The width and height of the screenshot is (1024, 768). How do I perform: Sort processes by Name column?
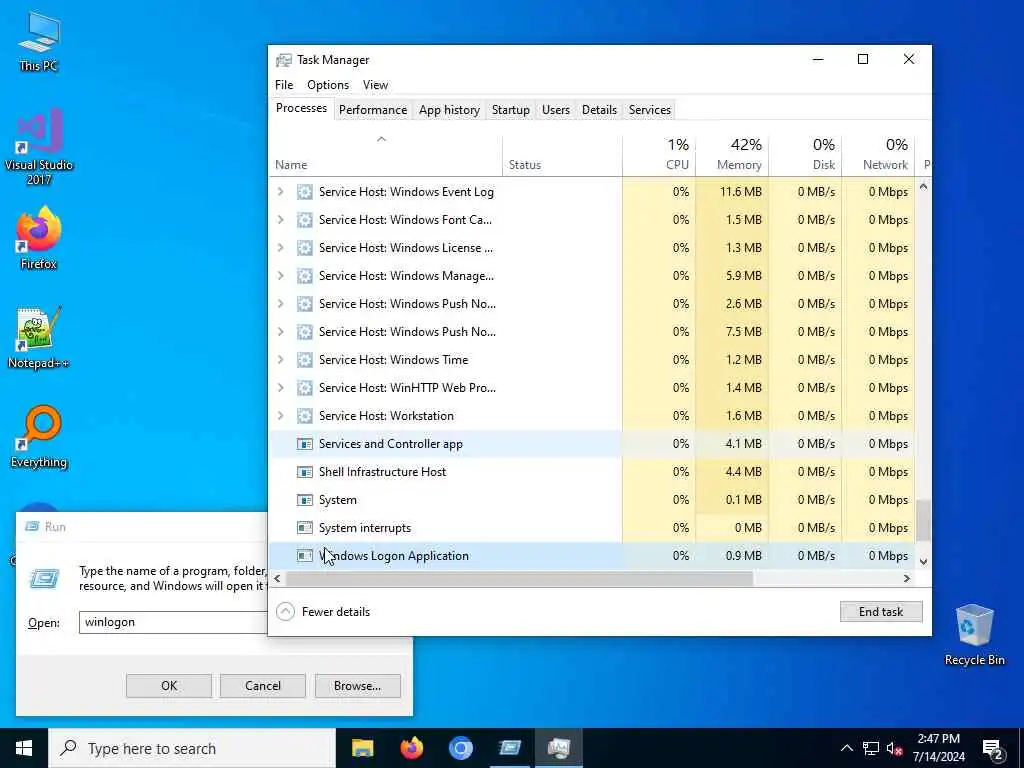click(385, 155)
